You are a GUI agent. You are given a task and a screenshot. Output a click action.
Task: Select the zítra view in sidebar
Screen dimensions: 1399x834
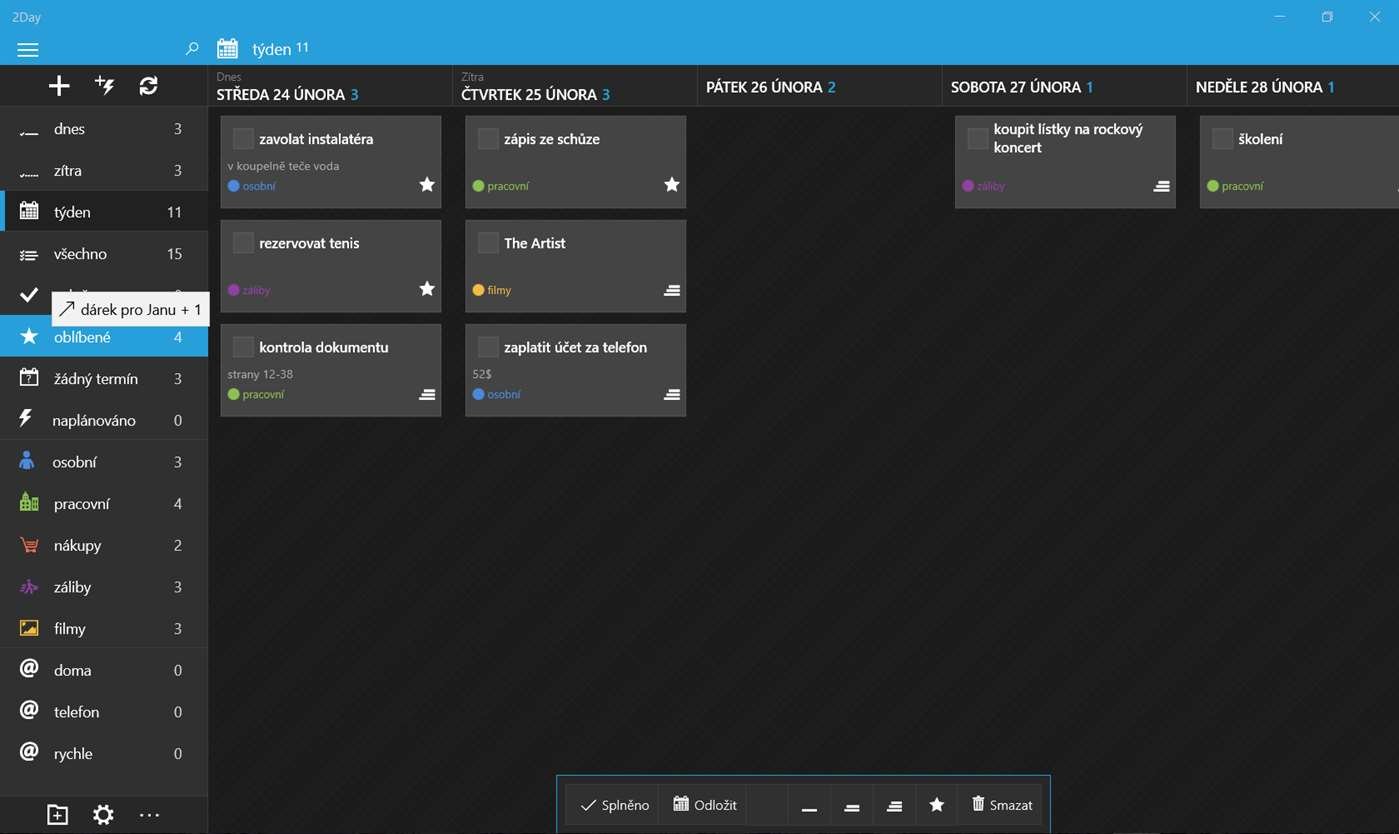coord(104,171)
